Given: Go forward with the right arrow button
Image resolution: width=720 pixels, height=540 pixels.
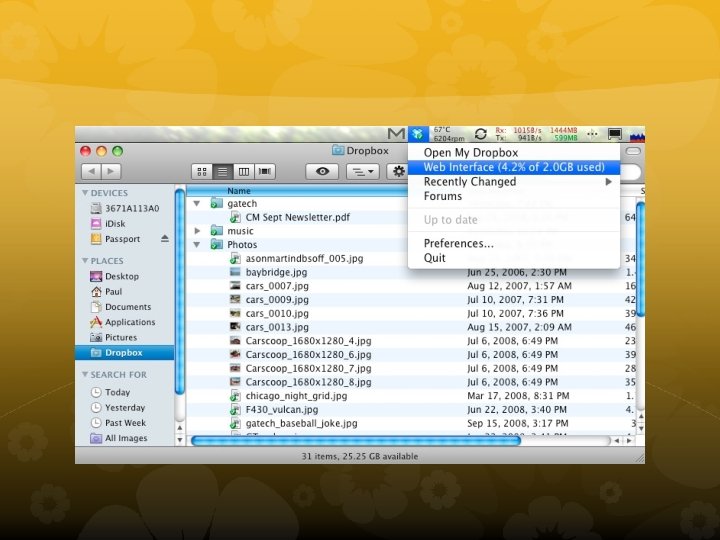Looking at the screenshot, I should point(111,171).
